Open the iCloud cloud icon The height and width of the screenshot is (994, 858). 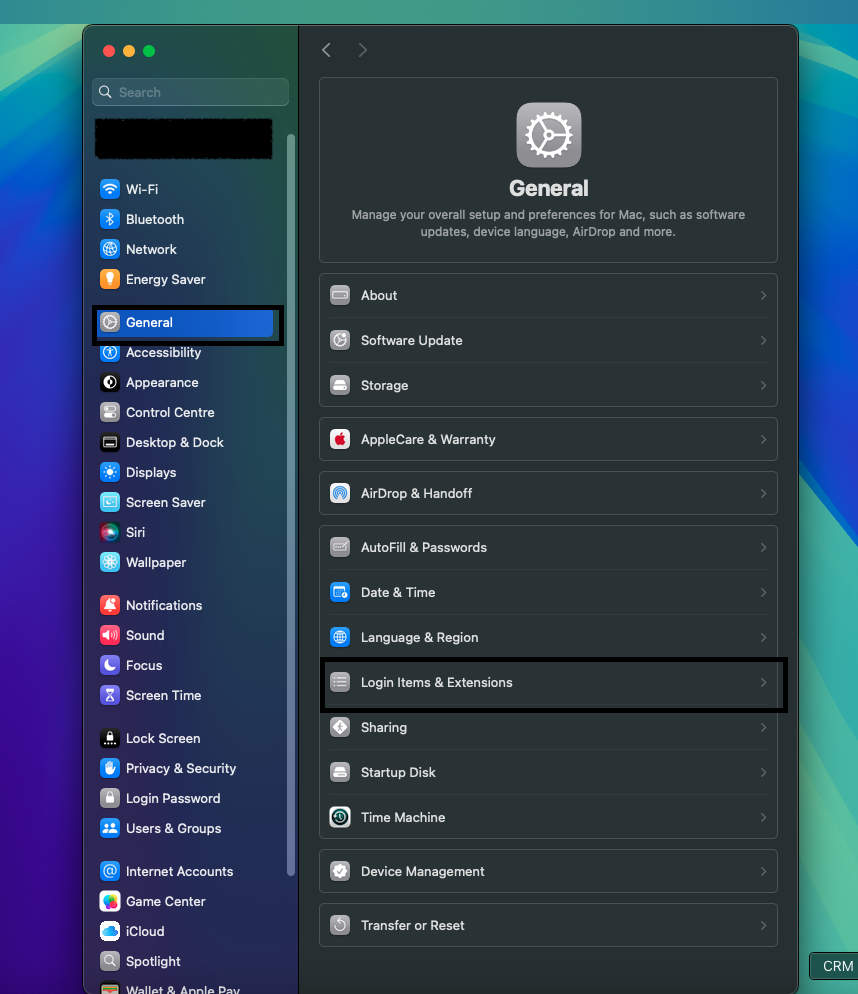click(110, 931)
